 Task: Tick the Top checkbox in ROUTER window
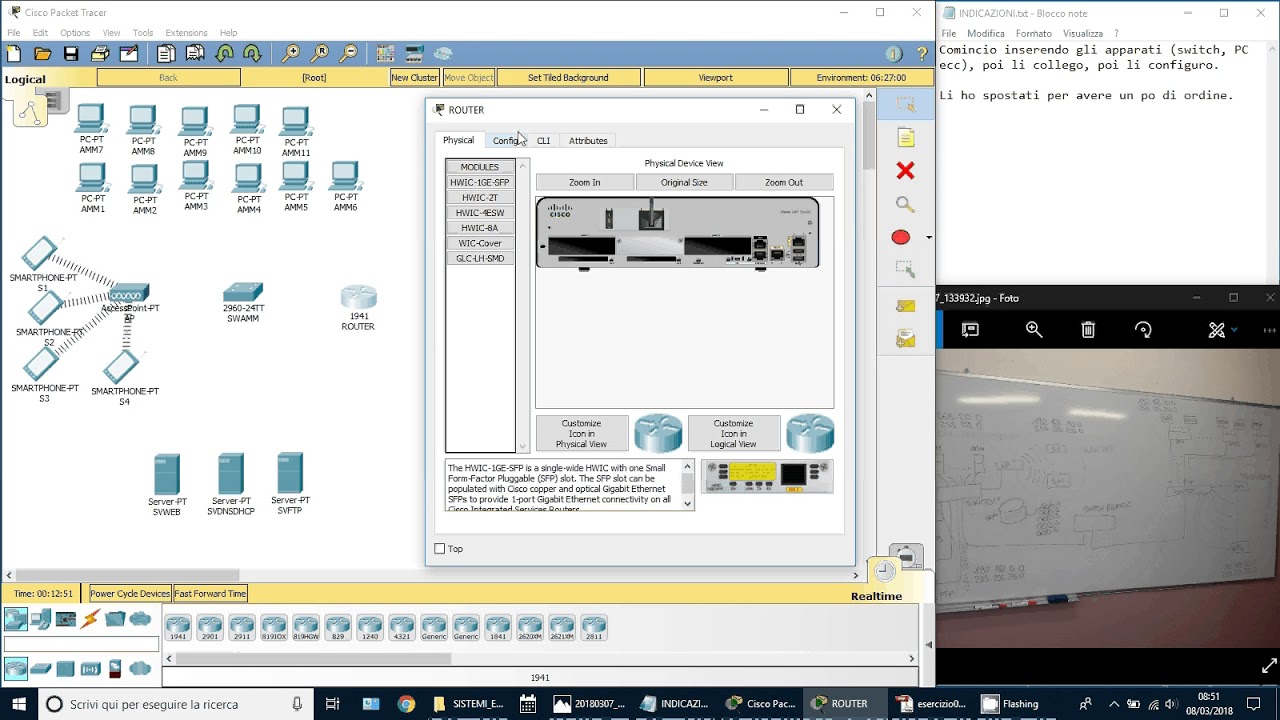coord(440,549)
